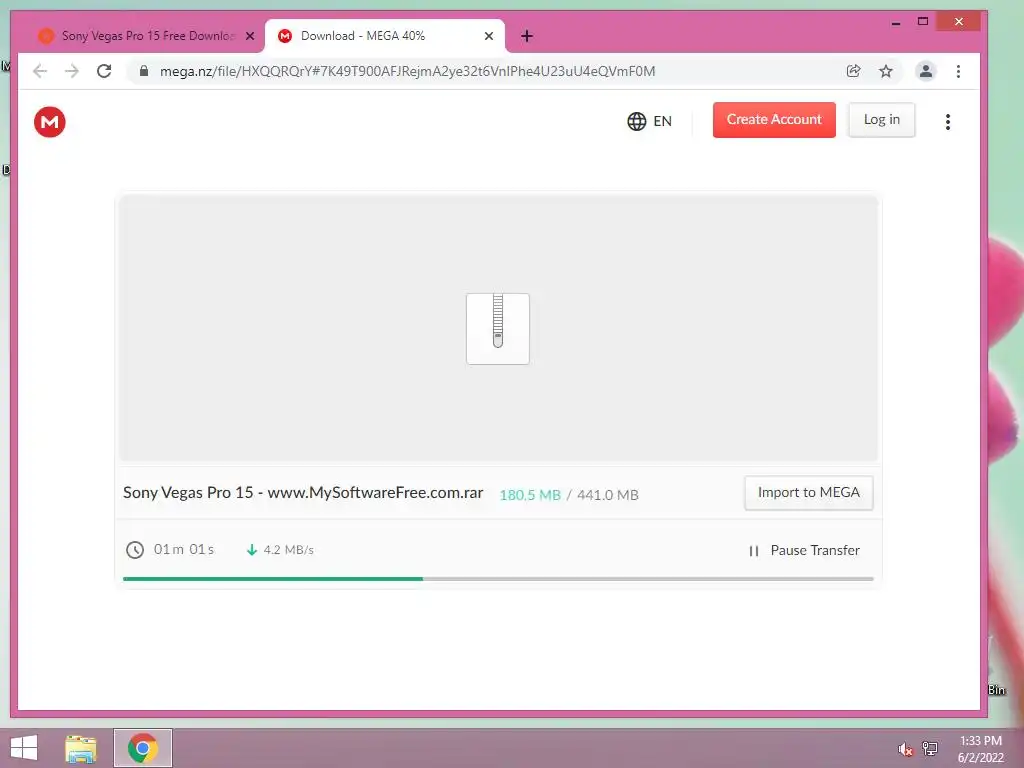Viewport: 1024px width, 768px height.
Task: Click the 441.0 MB total size text
Action: click(607, 495)
